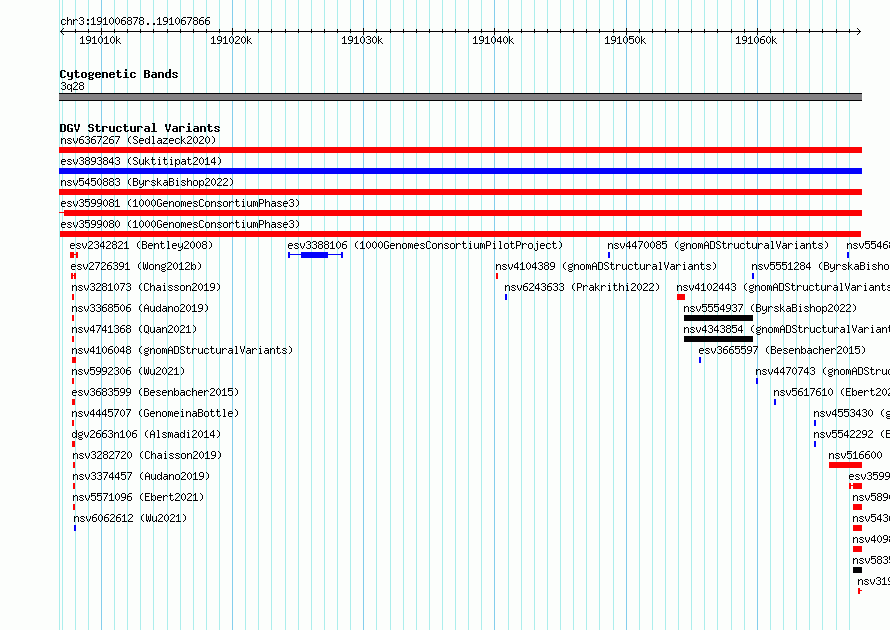Click the black bar under nsv4343854
Screen dimensions: 890x630
pos(718,339)
